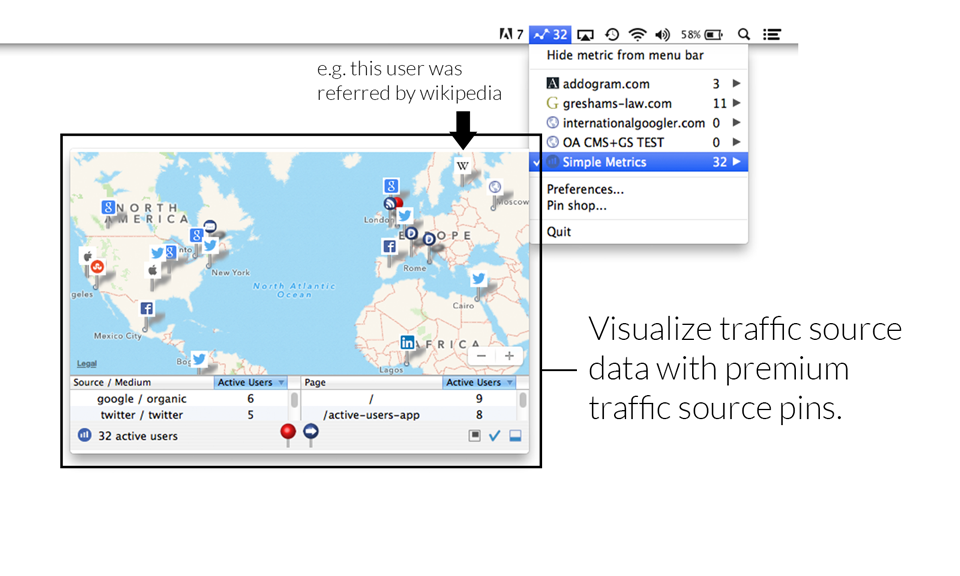The width and height of the screenshot is (960, 576).
Task: Expand the Simple Metrics submenu arrow
Action: point(737,162)
